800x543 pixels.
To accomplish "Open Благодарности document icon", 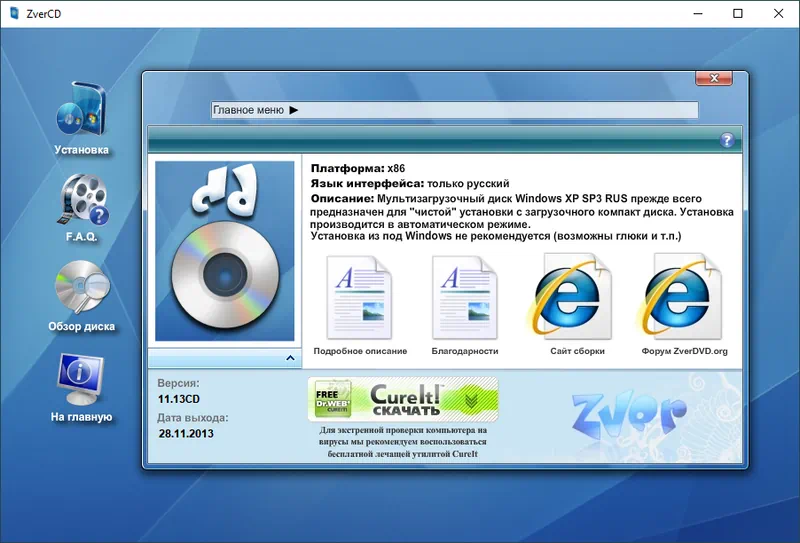I will 465,297.
